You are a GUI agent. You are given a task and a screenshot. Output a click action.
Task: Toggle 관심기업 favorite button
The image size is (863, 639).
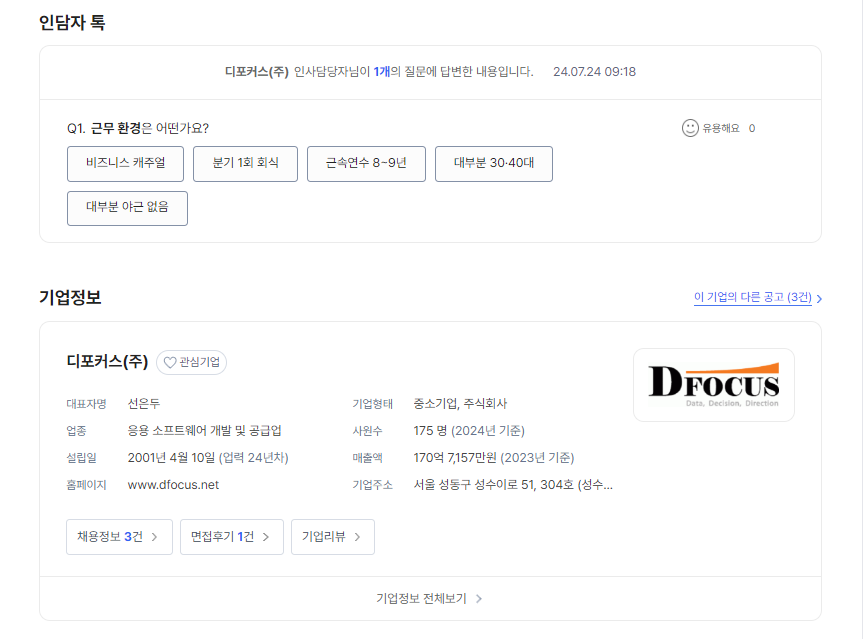click(192, 362)
